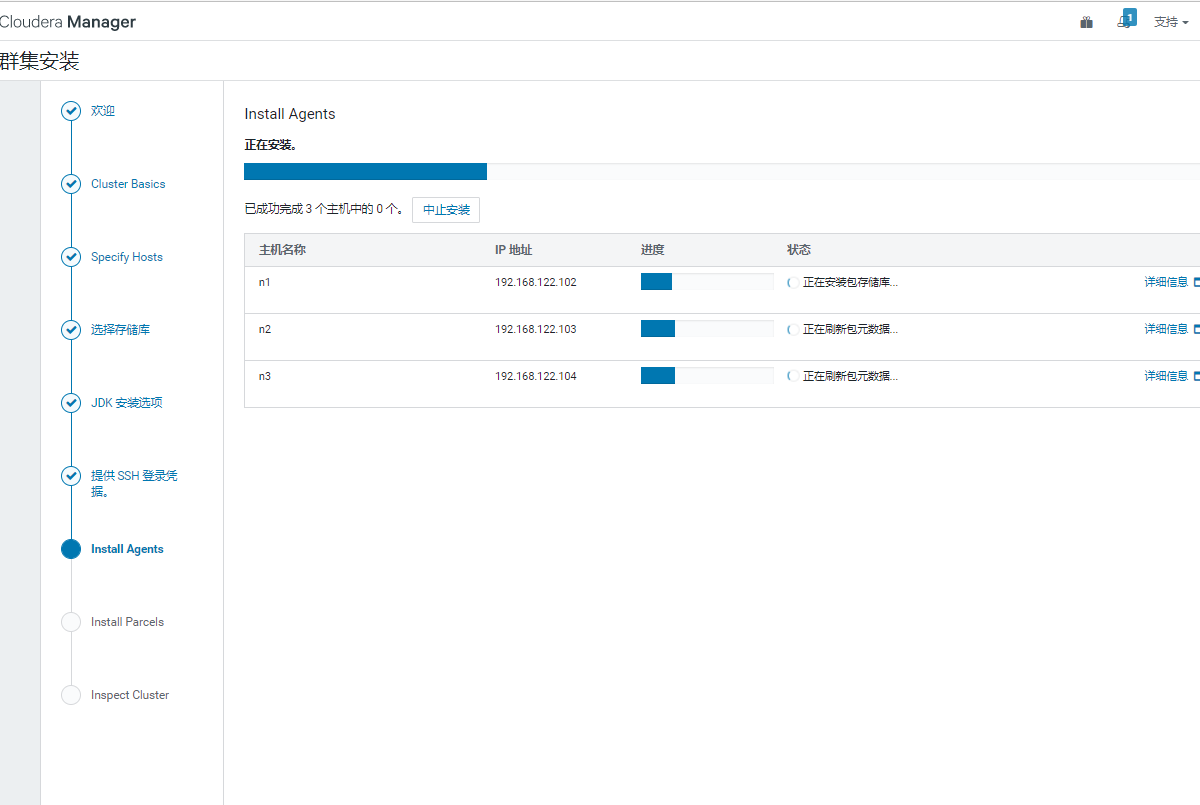This screenshot has width=1200, height=805.
Task: Click the 中止安装 abort installation button
Action: coord(446,210)
